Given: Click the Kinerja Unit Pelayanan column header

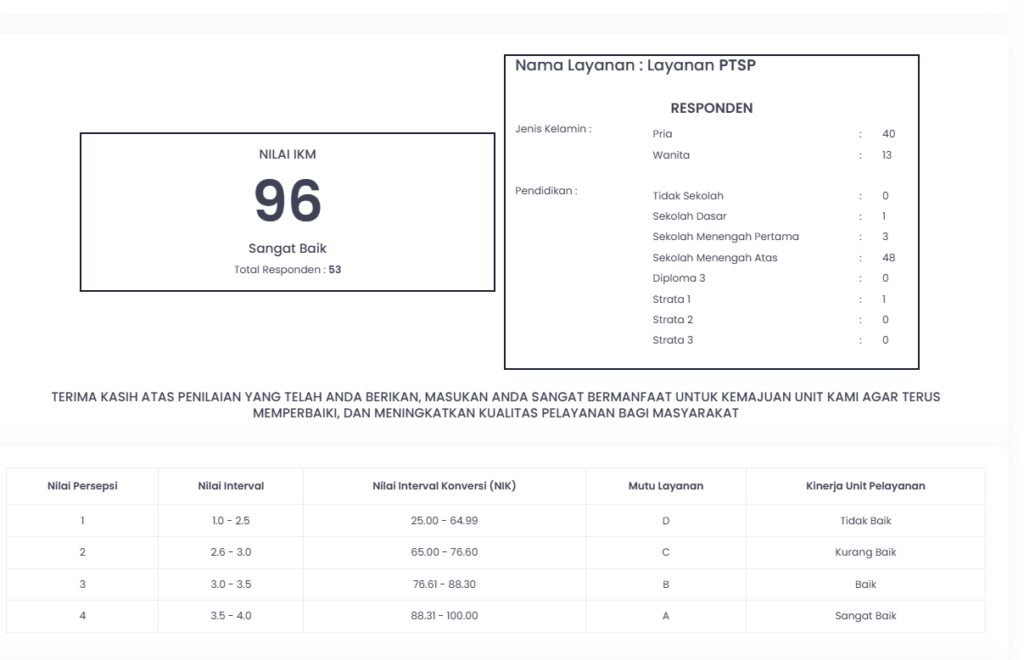Looking at the screenshot, I should 865,486.
